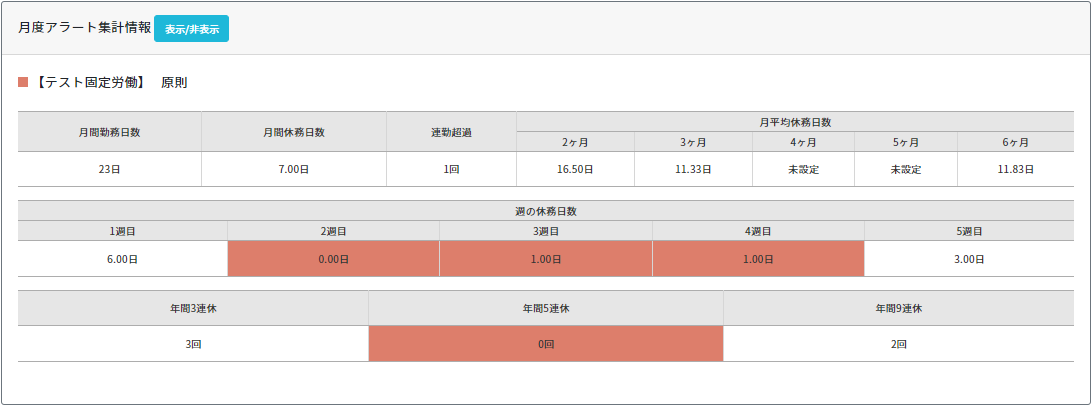Select the 11.83日 cell under 6ヶ月
This screenshot has width=1092, height=406.
point(1015,169)
